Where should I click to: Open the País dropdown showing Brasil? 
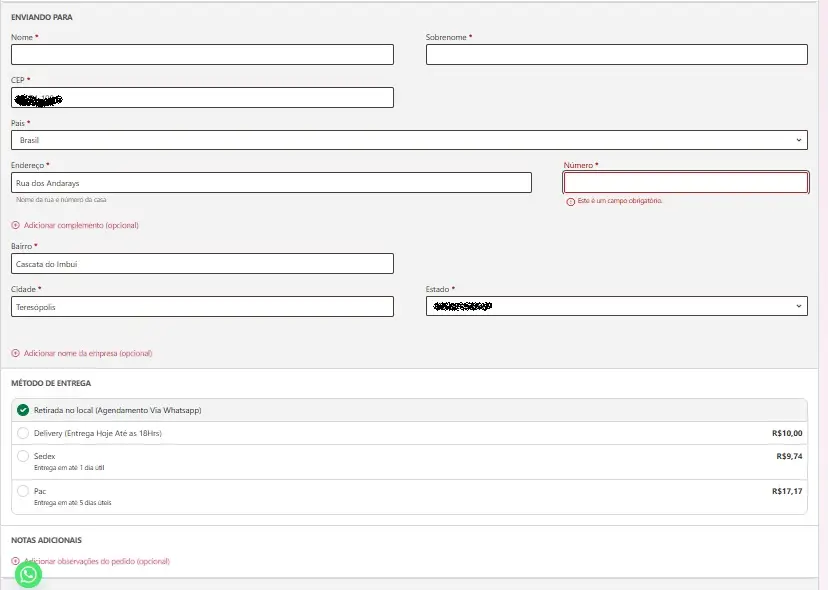tap(409, 140)
